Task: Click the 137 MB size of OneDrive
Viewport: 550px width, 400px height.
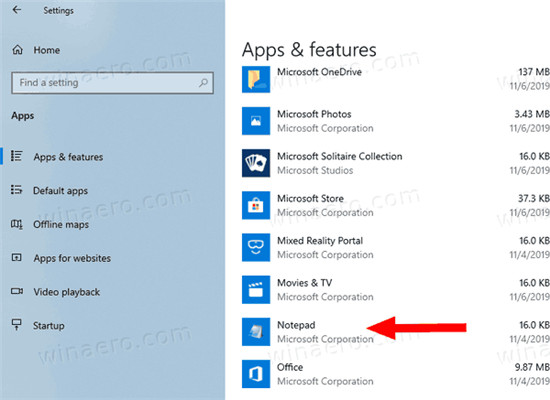Action: point(534,72)
